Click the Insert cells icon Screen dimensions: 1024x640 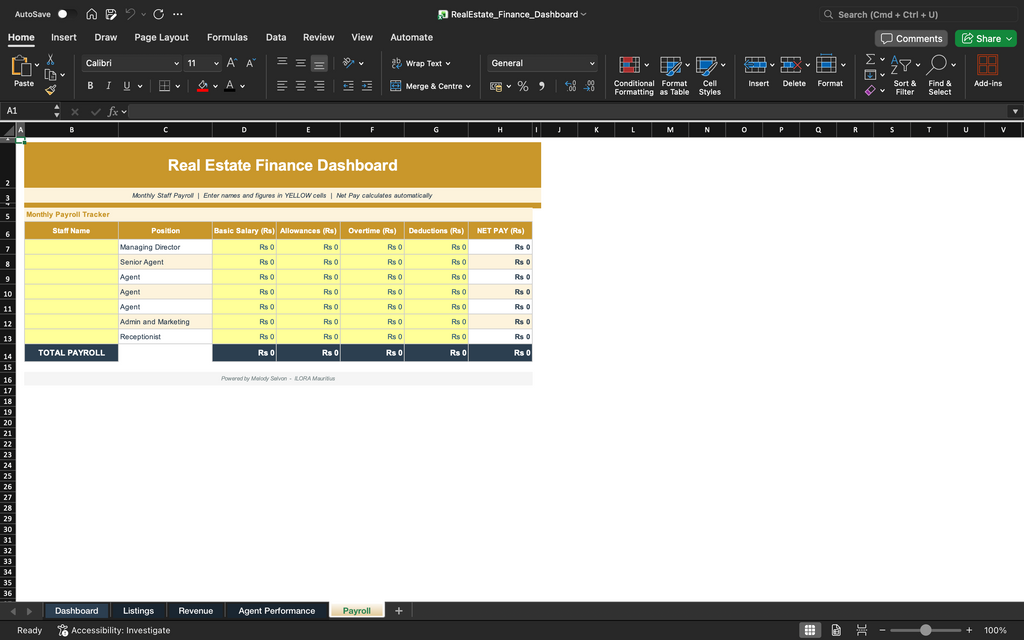(x=755, y=65)
